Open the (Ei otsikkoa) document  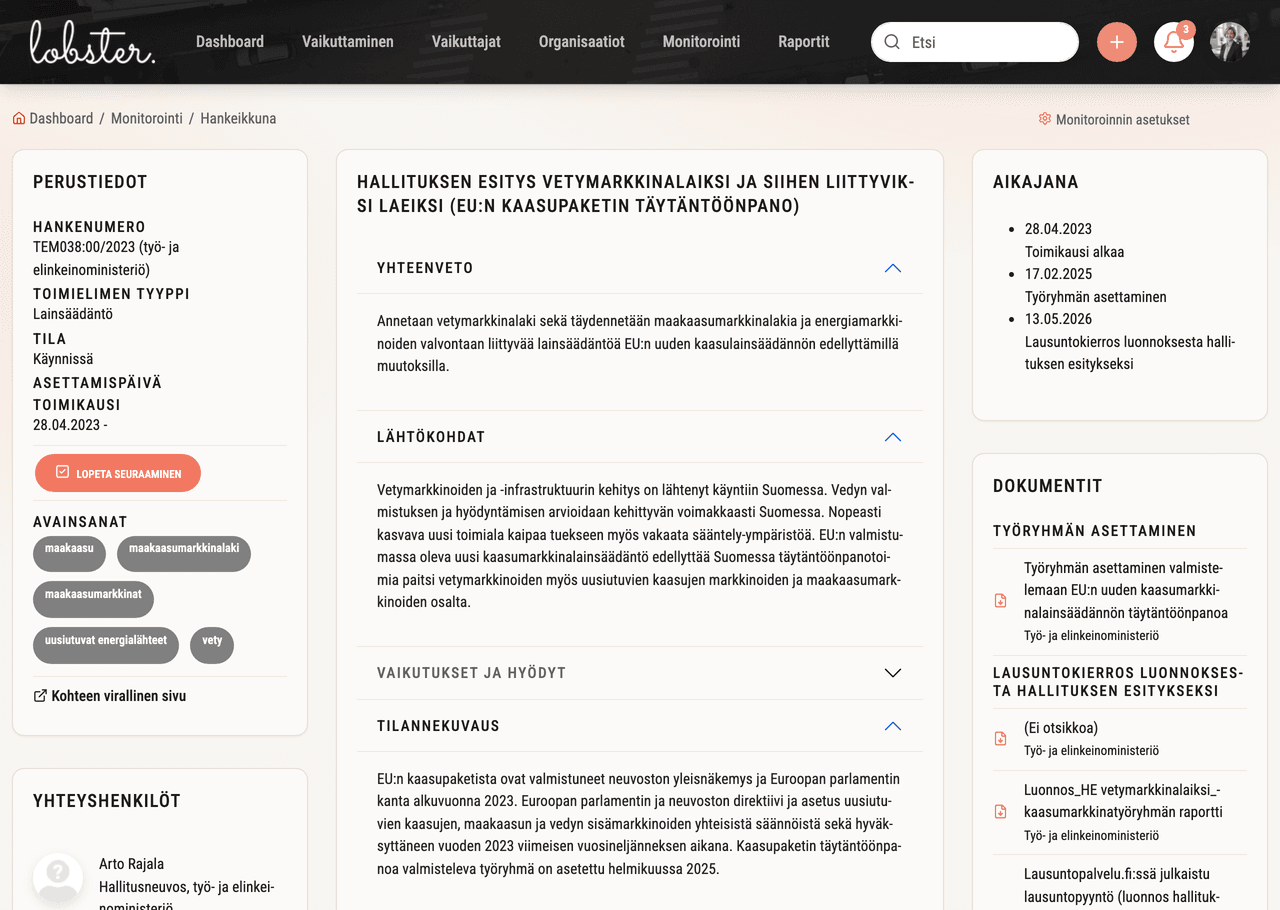[x=1061, y=728]
